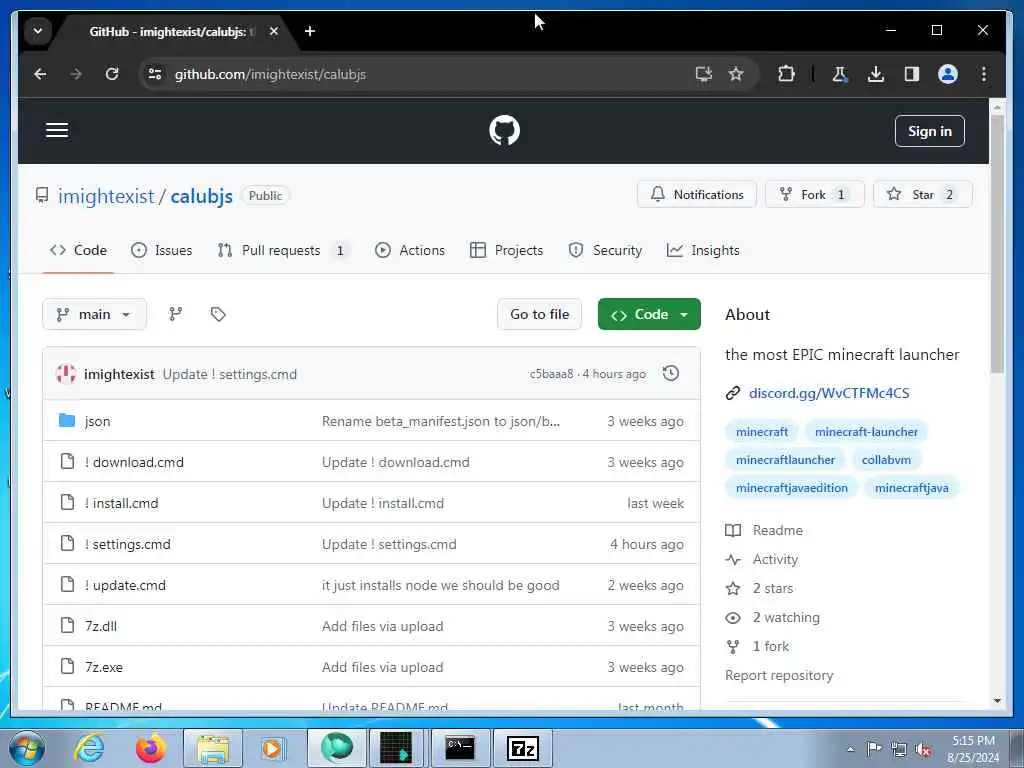1024x768 pixels.
Task: Open the Actions tab
Action: [410, 250]
